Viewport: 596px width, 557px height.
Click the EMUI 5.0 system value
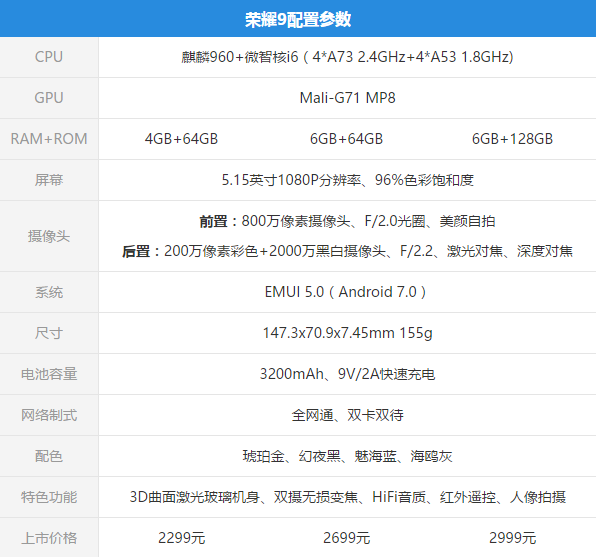(347, 292)
